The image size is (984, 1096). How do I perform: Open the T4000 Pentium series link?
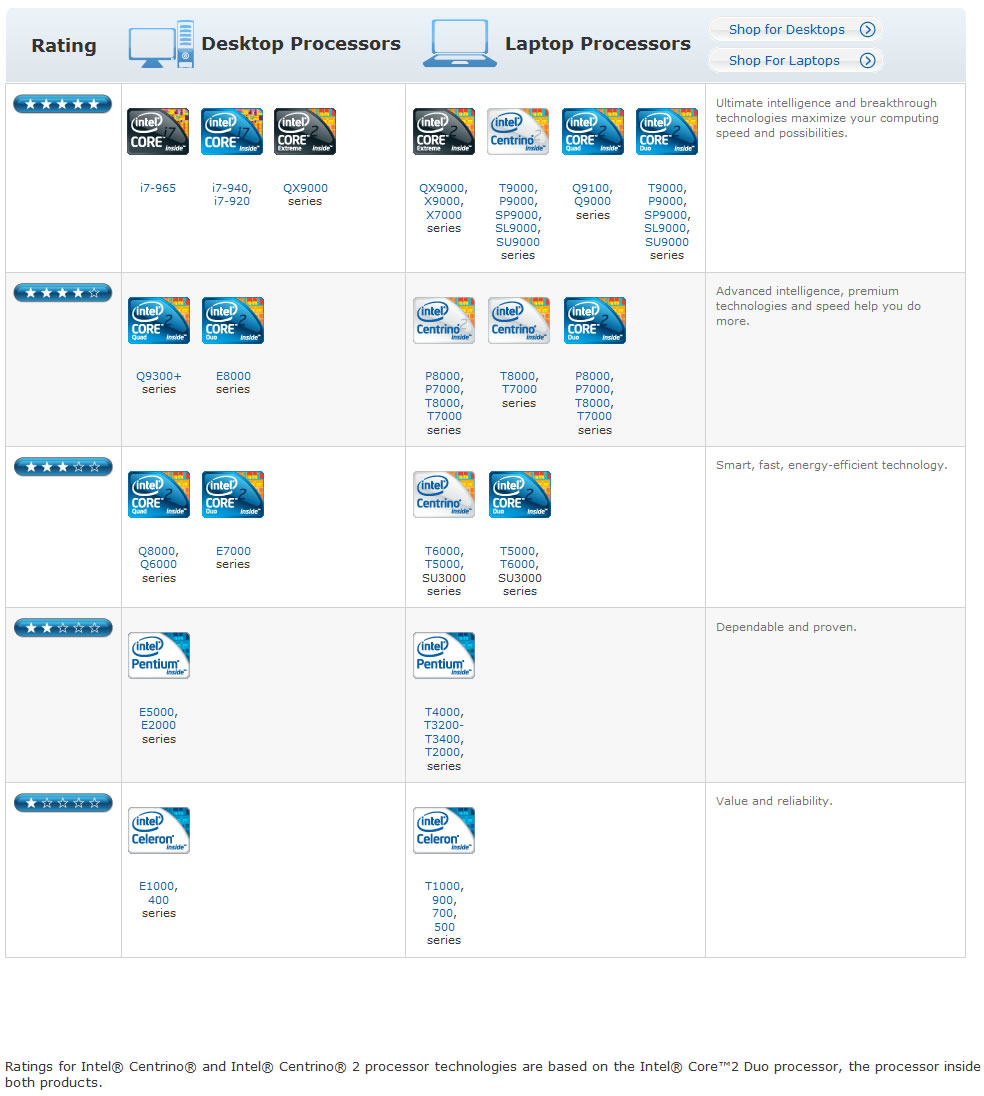(x=444, y=712)
